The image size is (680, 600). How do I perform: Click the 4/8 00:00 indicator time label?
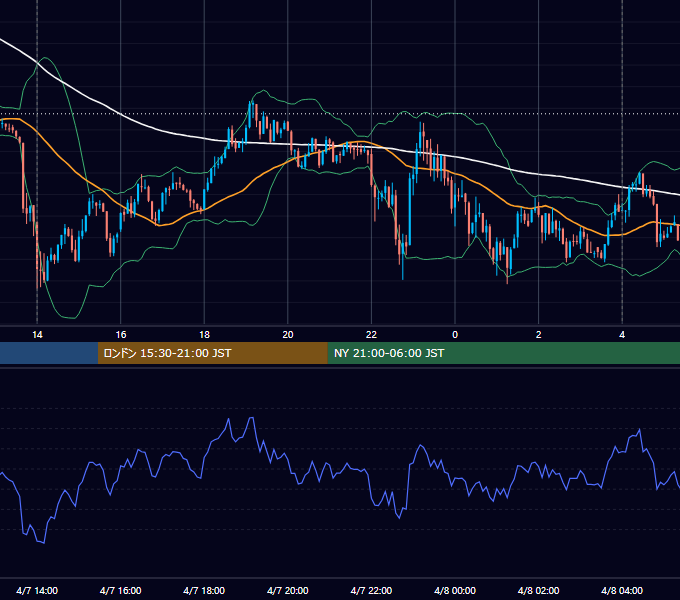tap(455, 590)
